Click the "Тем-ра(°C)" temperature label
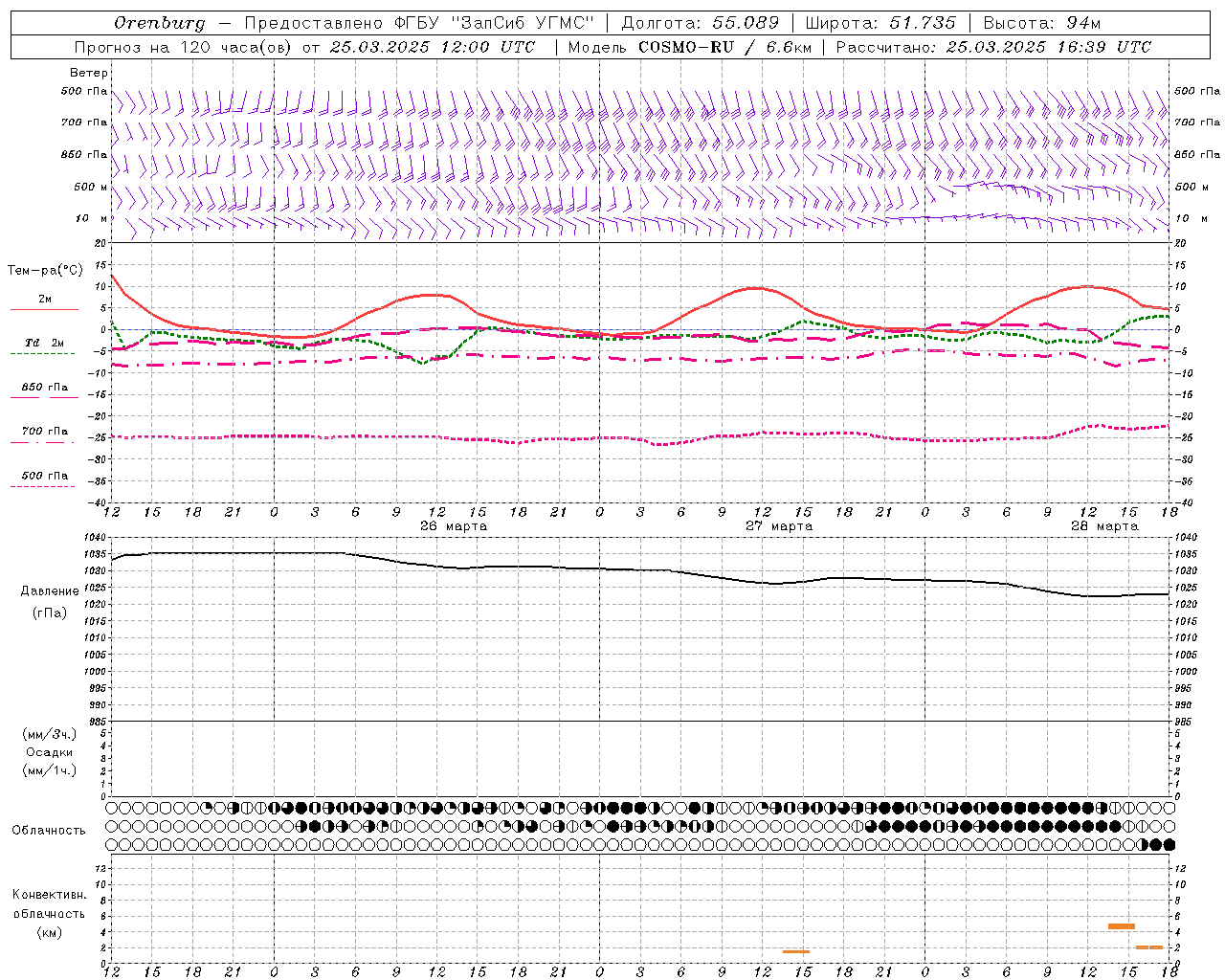Screen dimensions: 1225x980 click(x=45, y=271)
